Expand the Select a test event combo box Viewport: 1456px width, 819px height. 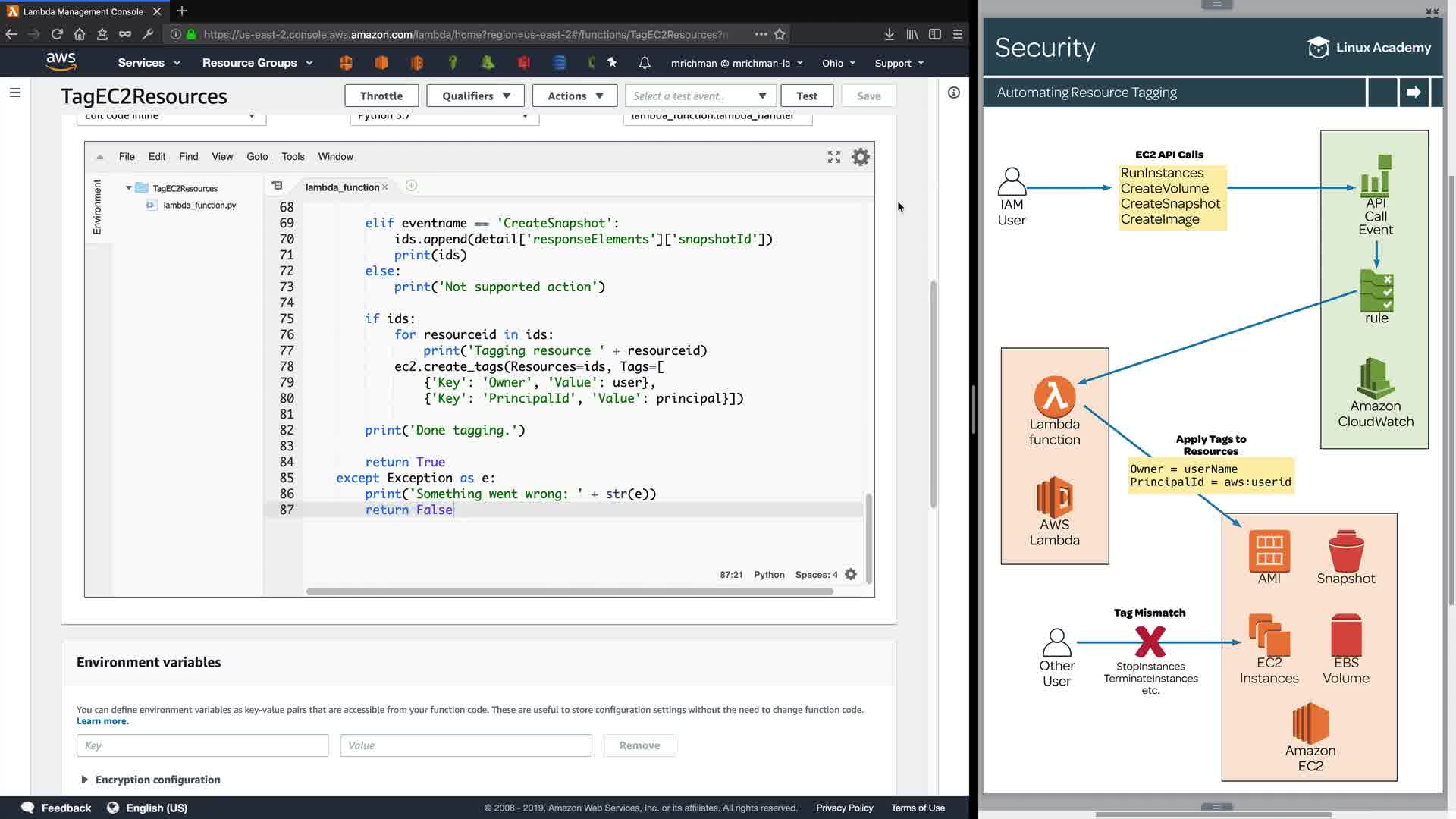click(x=700, y=96)
